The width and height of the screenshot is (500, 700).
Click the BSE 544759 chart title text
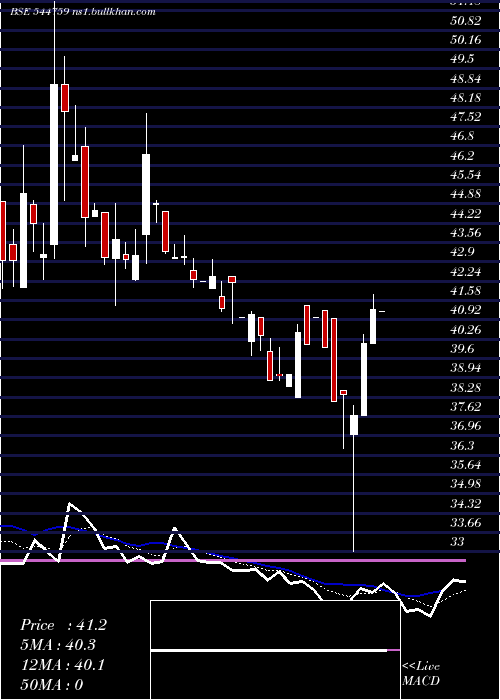83,12
